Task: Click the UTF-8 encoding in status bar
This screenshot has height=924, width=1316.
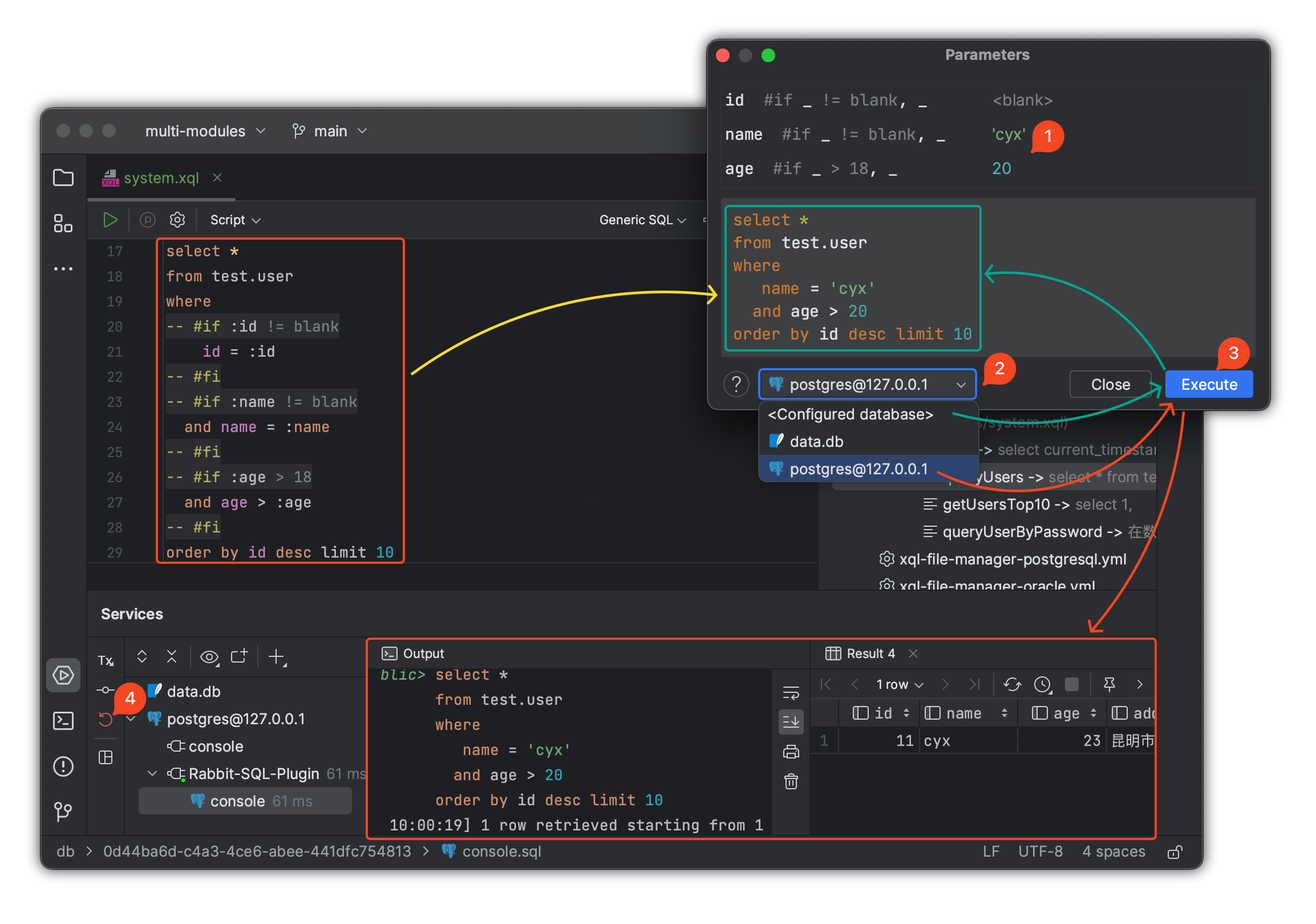Action: [1040, 852]
